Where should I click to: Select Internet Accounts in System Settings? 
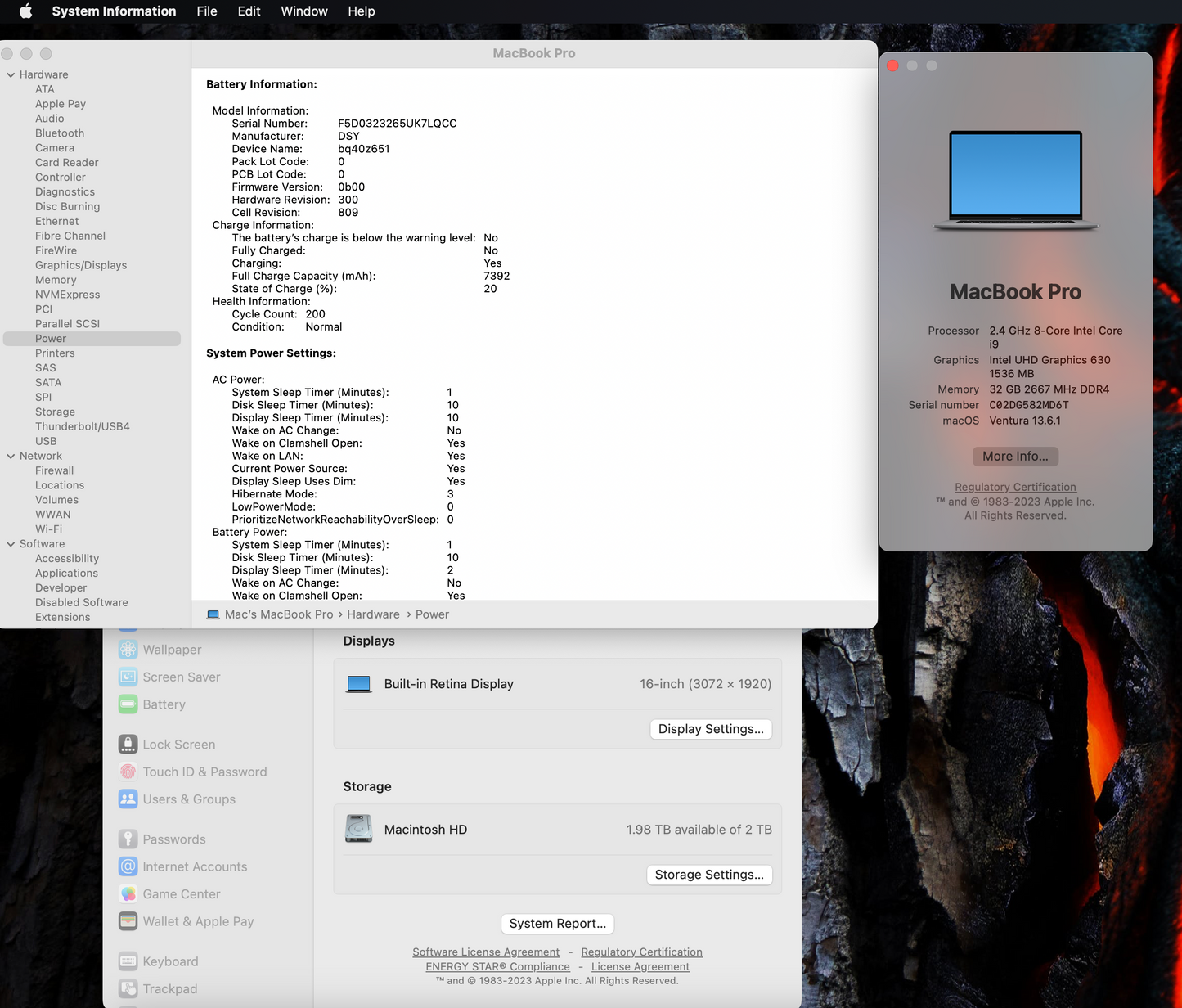[194, 866]
